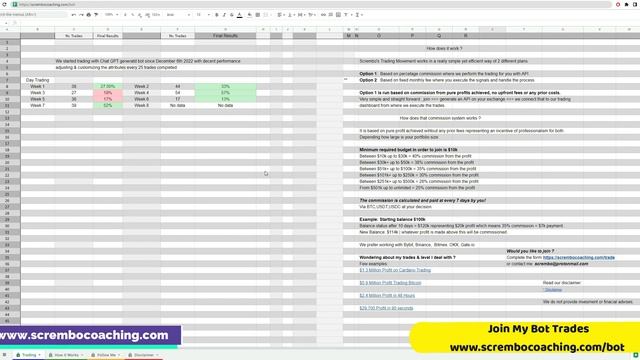This screenshot has width=640, height=360.
Task: Switch to the Trading sheet tab
Action: coord(29,355)
